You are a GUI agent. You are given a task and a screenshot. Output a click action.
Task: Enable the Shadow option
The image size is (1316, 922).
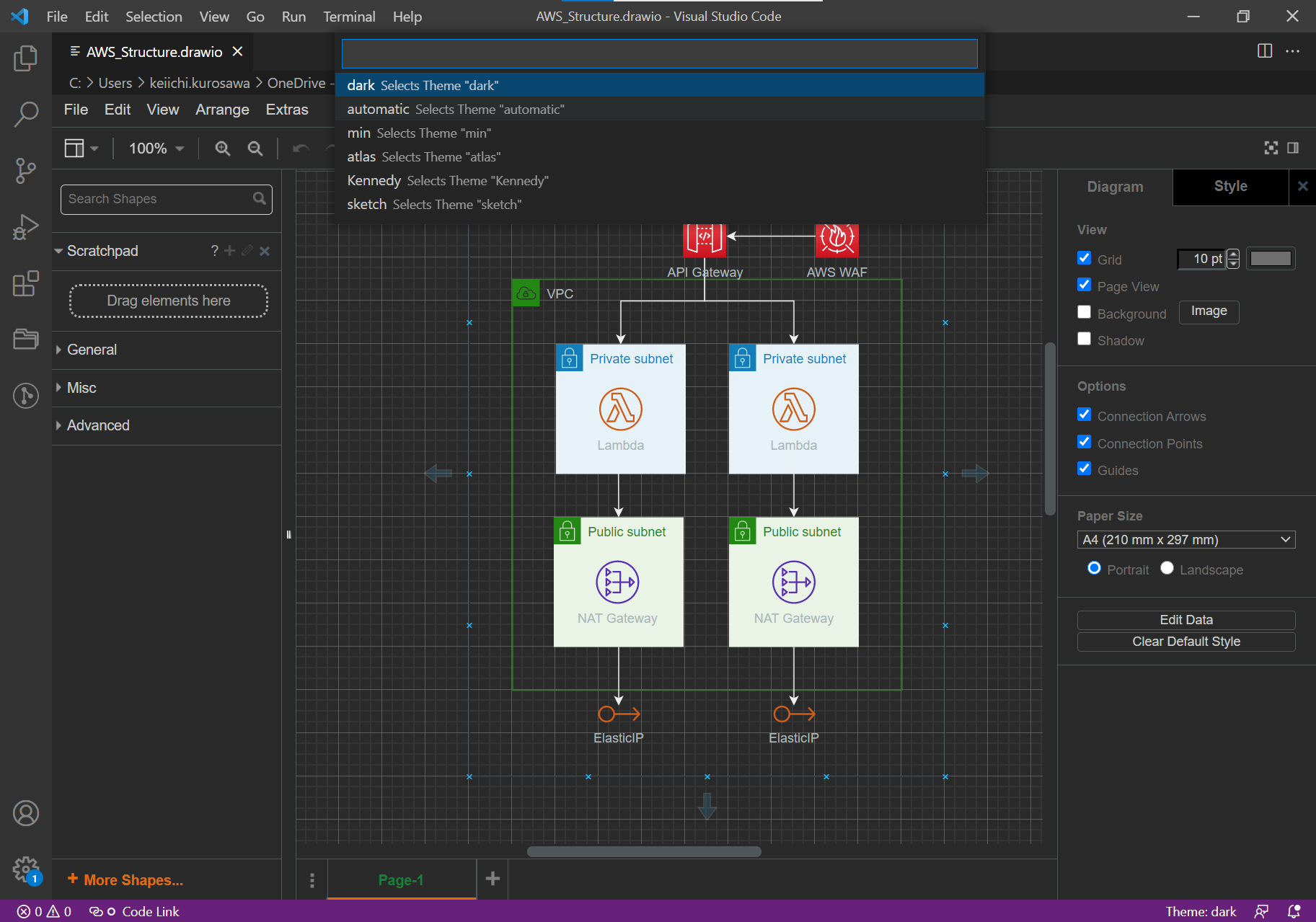tap(1084, 338)
